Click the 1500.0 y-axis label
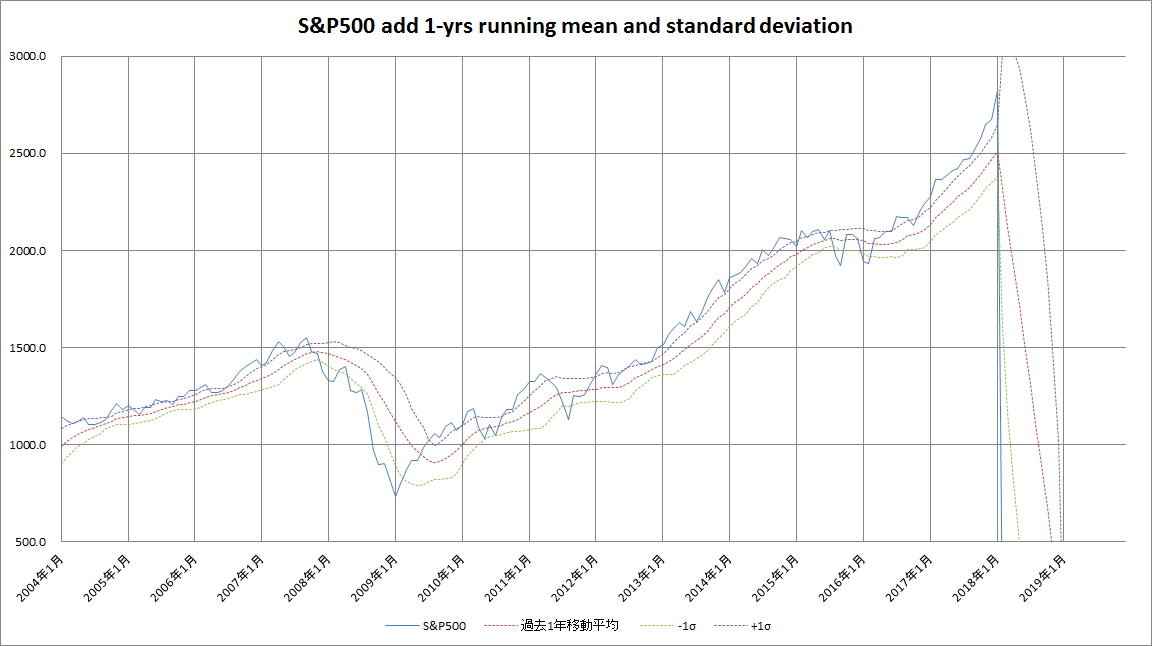This screenshot has width=1152, height=646. (28, 348)
